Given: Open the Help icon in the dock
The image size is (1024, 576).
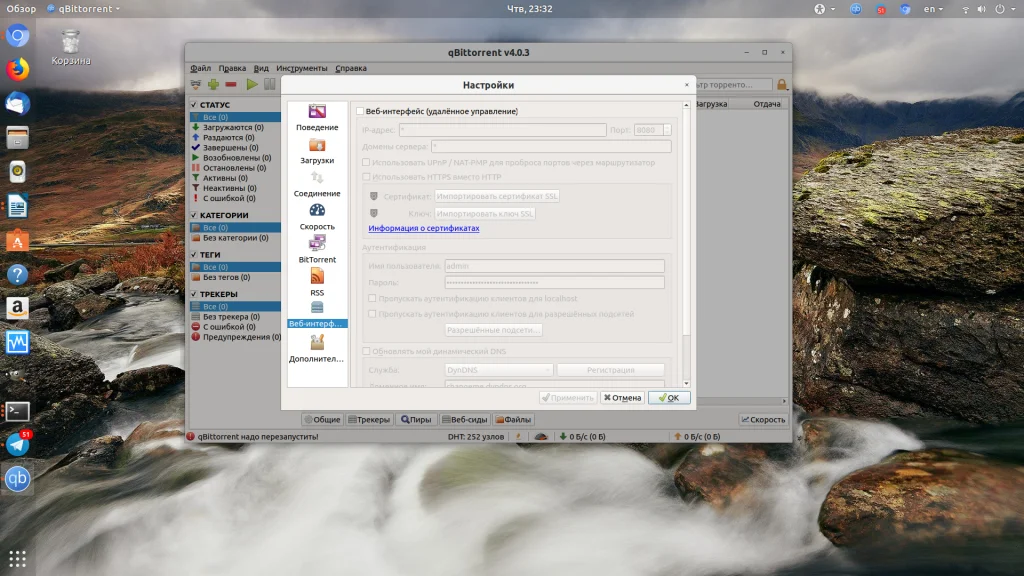Looking at the screenshot, I should (18, 274).
